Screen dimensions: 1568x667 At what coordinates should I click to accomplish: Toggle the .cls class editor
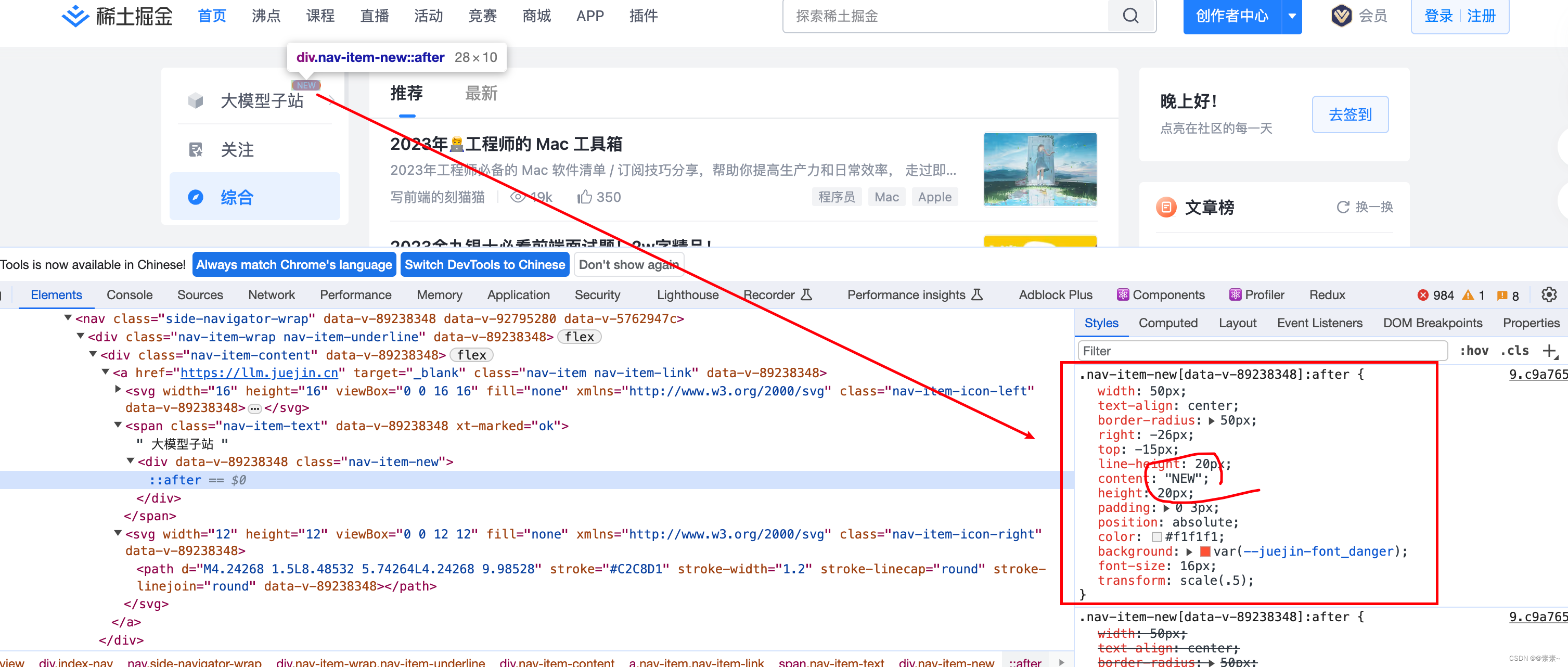[x=1514, y=351]
